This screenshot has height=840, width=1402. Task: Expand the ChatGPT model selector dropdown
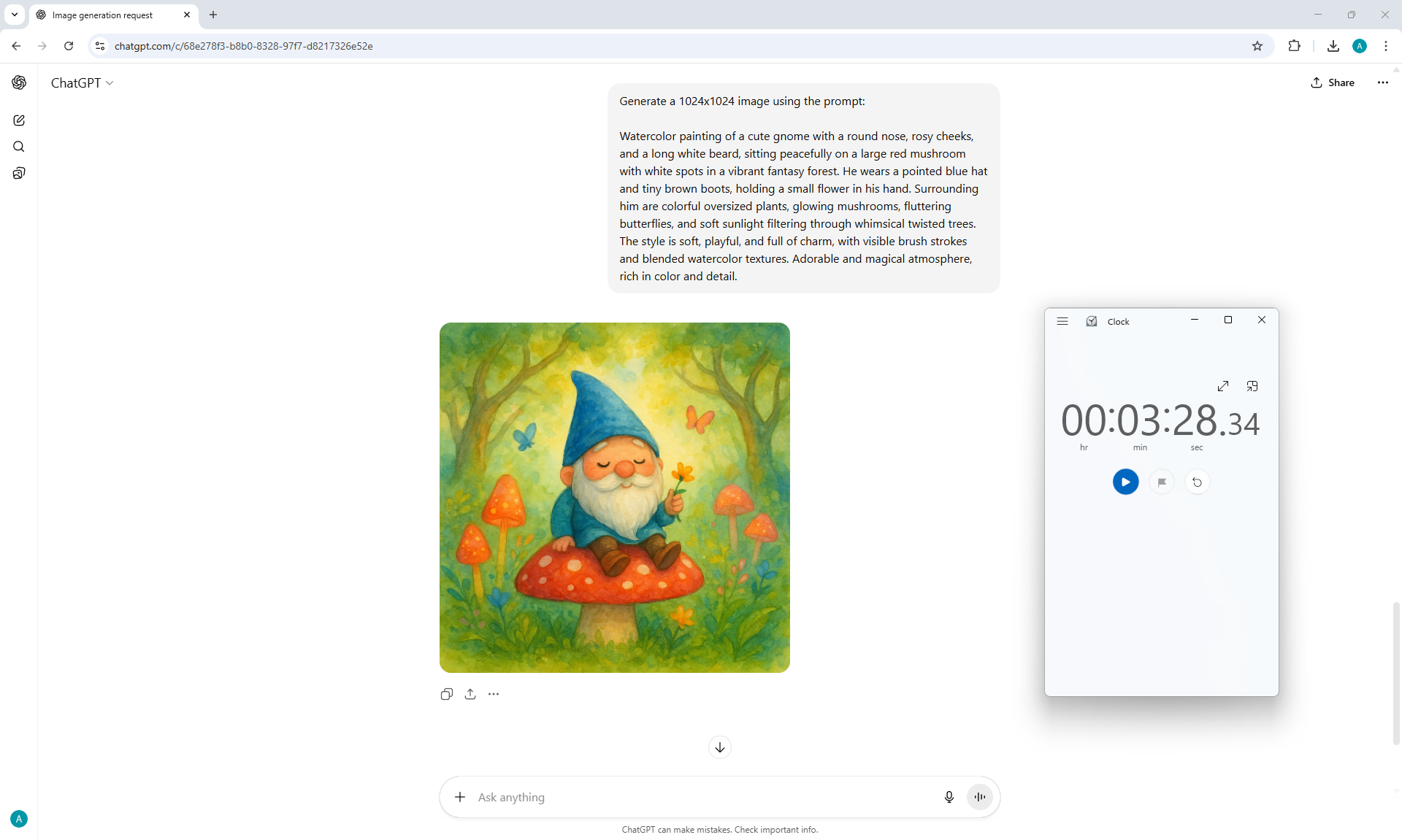pos(82,83)
